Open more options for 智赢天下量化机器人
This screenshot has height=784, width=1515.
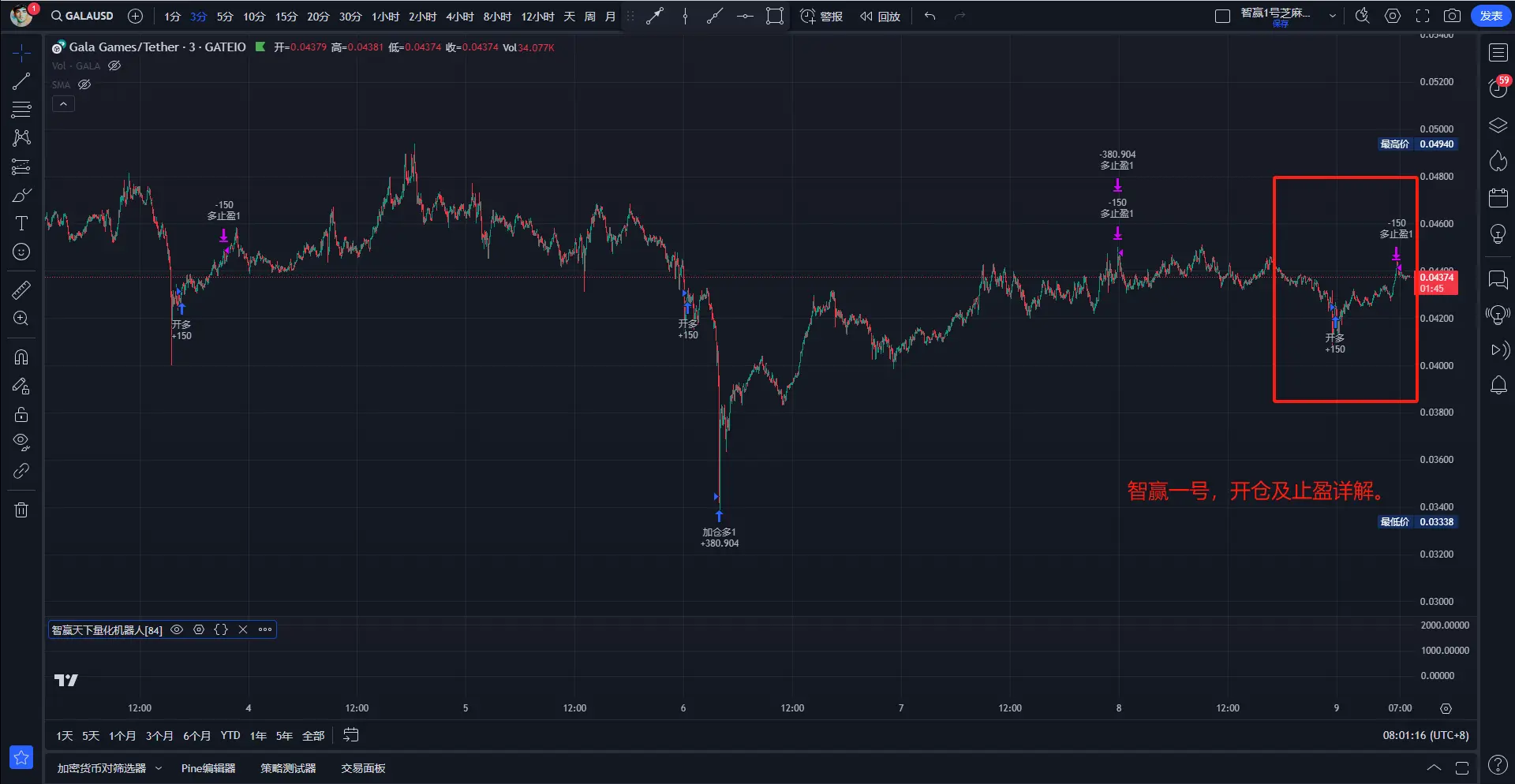pyautogui.click(x=265, y=629)
